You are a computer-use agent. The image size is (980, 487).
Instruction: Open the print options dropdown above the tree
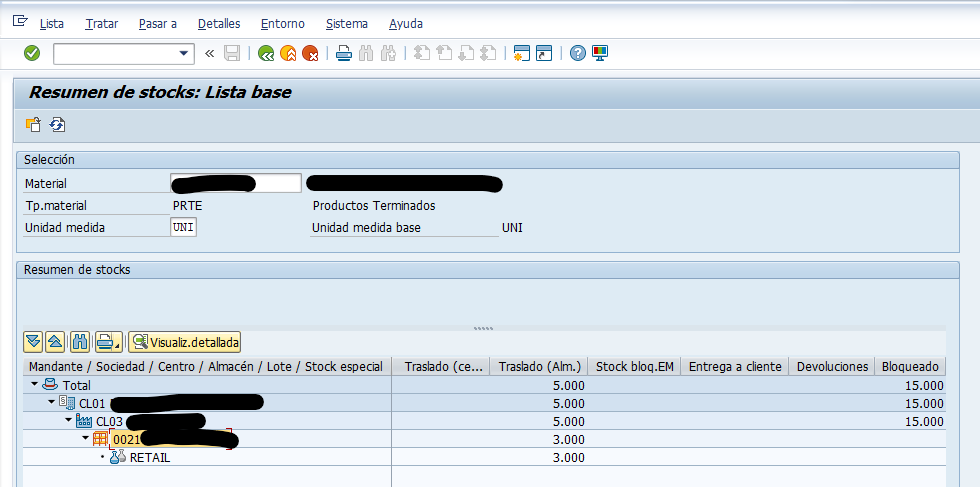pyautogui.click(x=109, y=342)
